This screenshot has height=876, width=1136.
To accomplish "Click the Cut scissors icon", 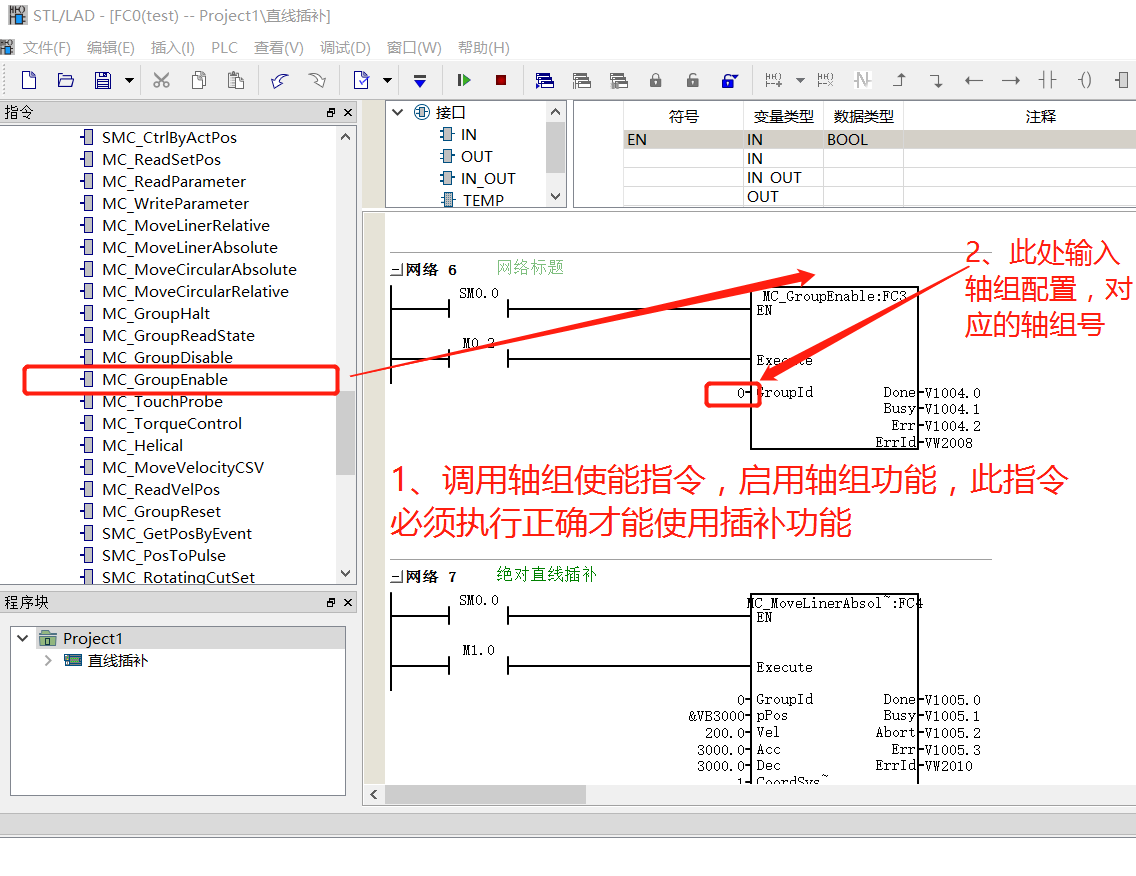I will [162, 80].
